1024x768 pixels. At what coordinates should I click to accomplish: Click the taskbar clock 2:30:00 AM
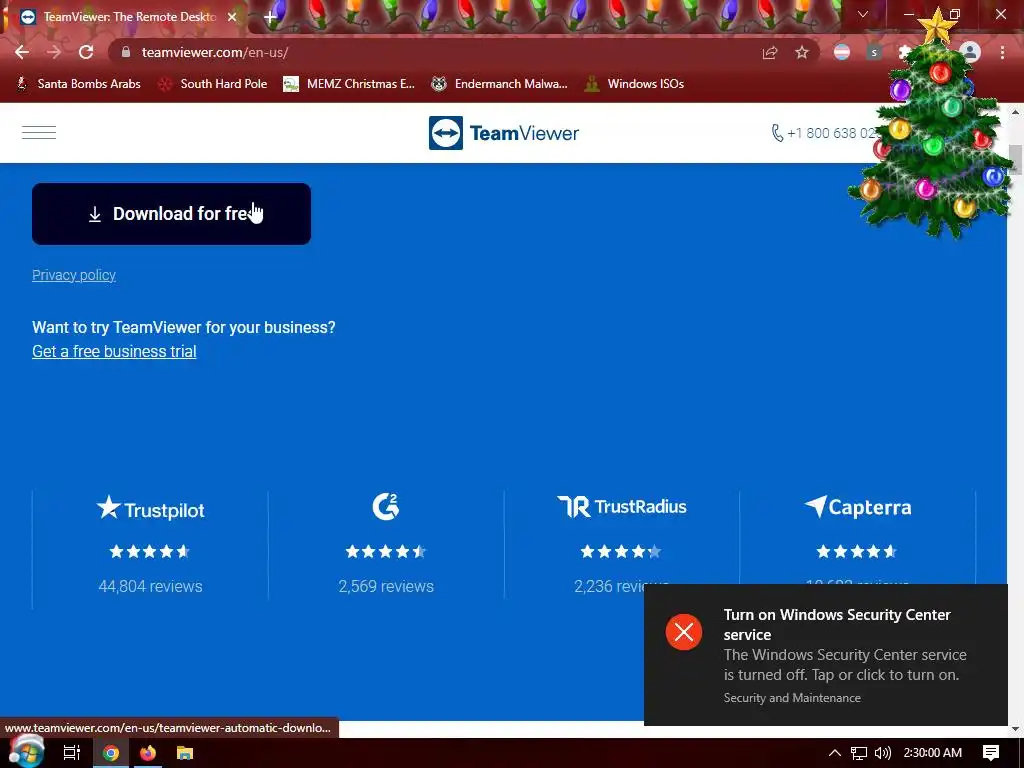933,753
